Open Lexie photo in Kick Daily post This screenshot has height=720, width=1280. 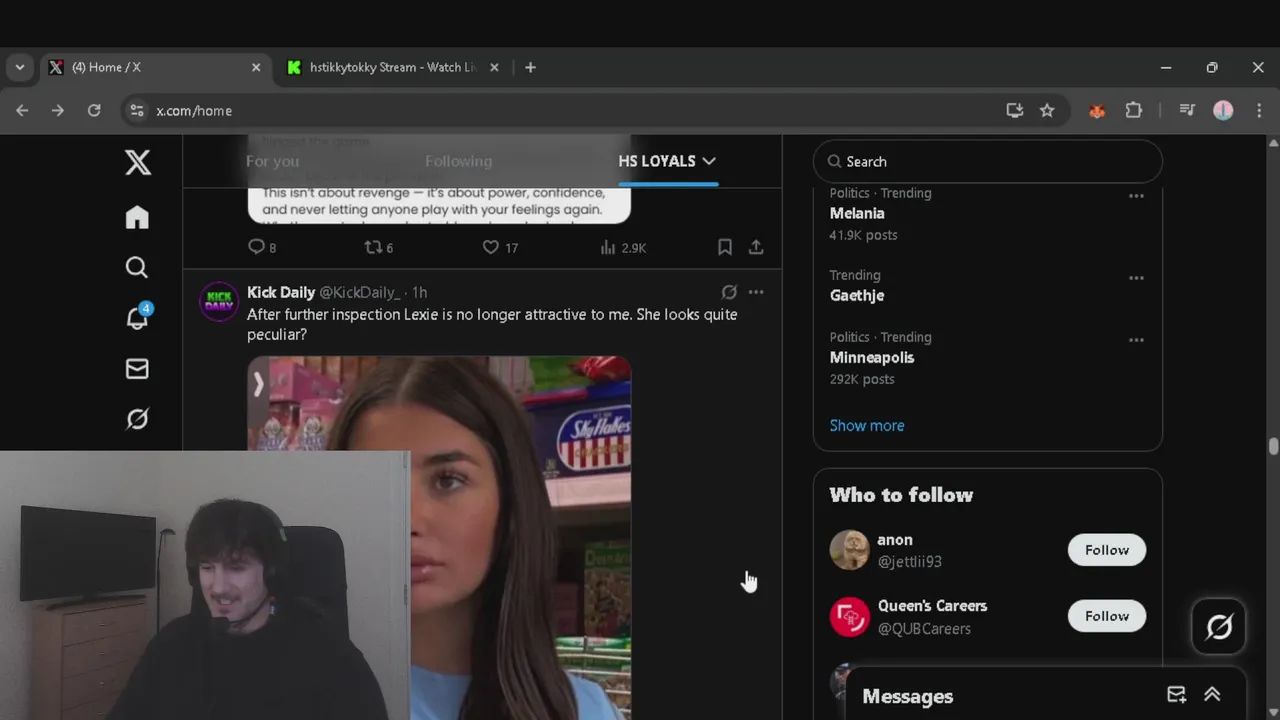point(439,538)
